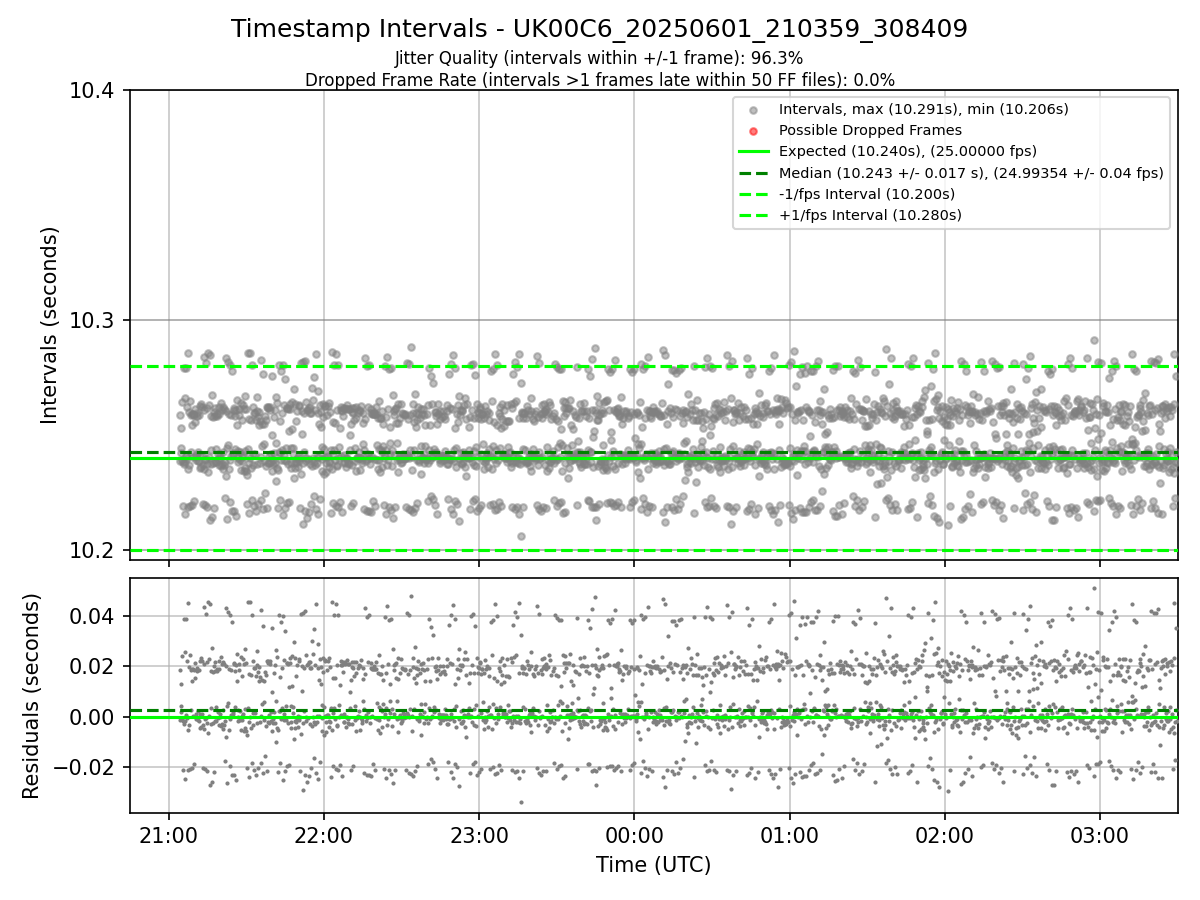Select the 03:00 time tick label

(x=1100, y=834)
